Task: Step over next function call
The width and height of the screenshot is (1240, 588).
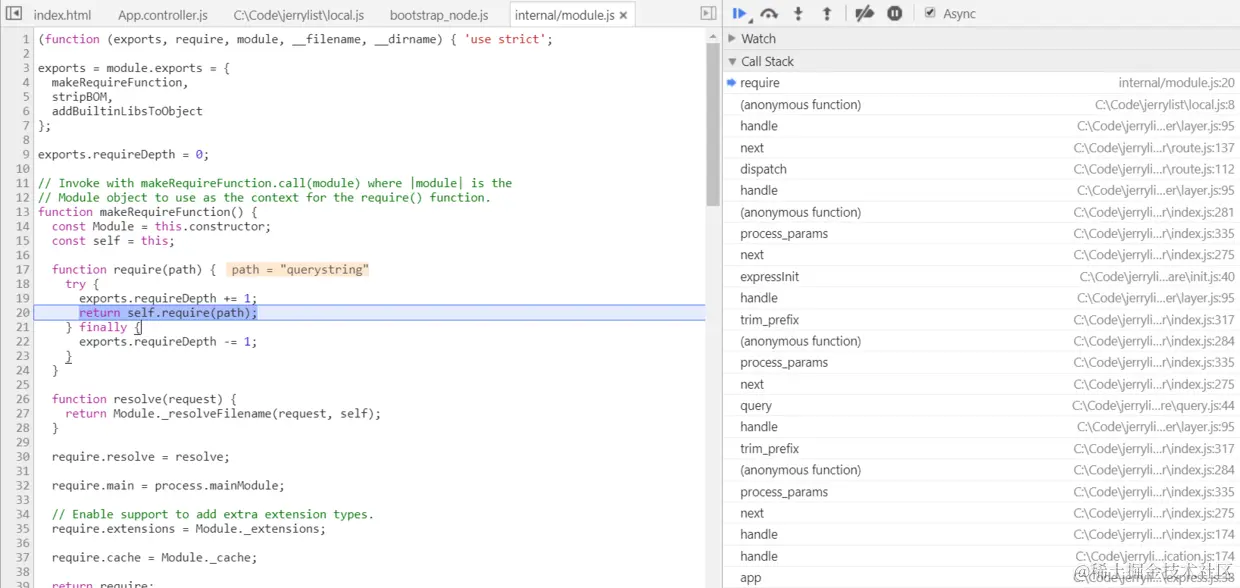Action: click(x=769, y=14)
